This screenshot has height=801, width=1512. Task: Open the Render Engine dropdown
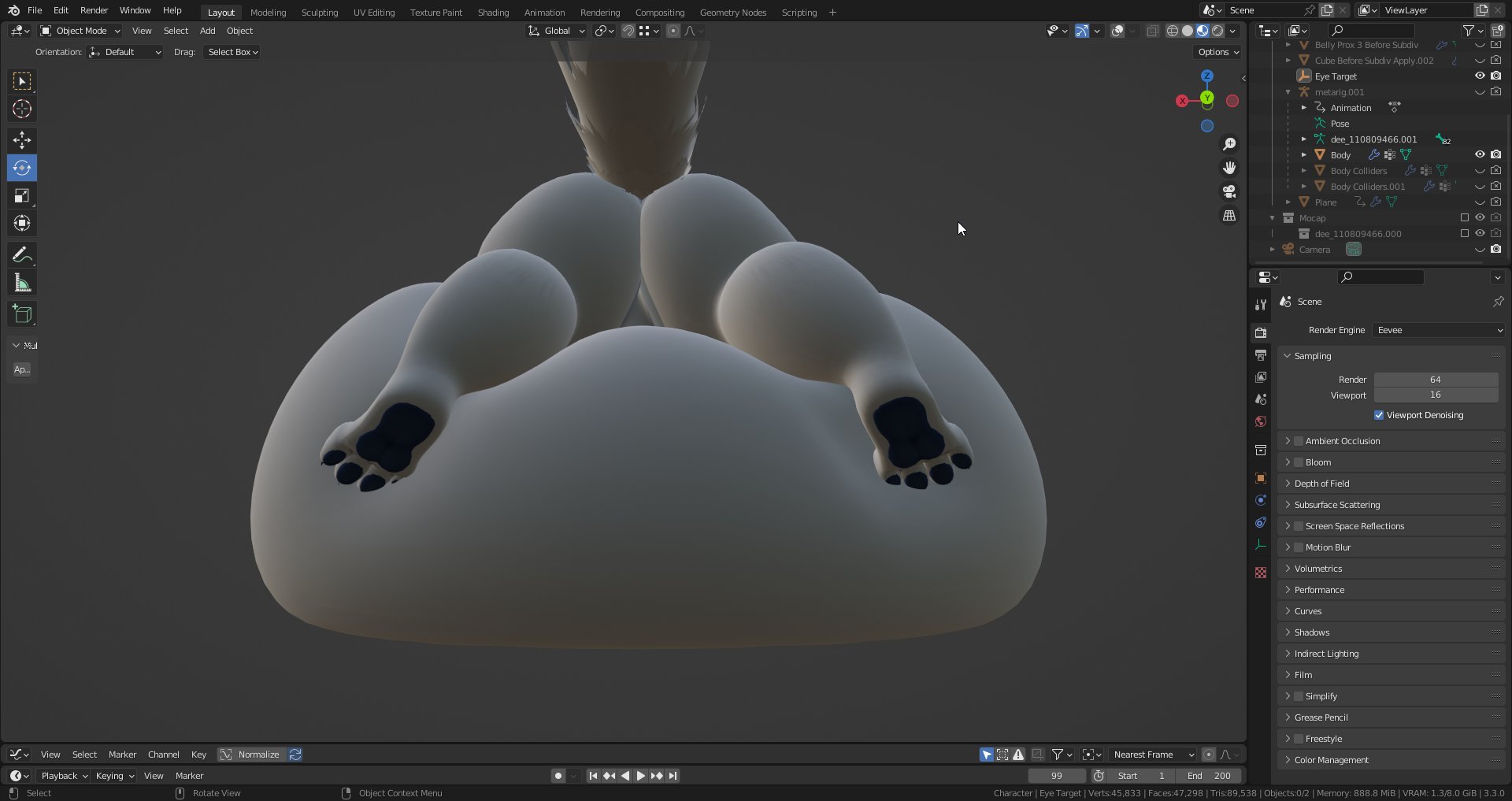tap(1438, 330)
